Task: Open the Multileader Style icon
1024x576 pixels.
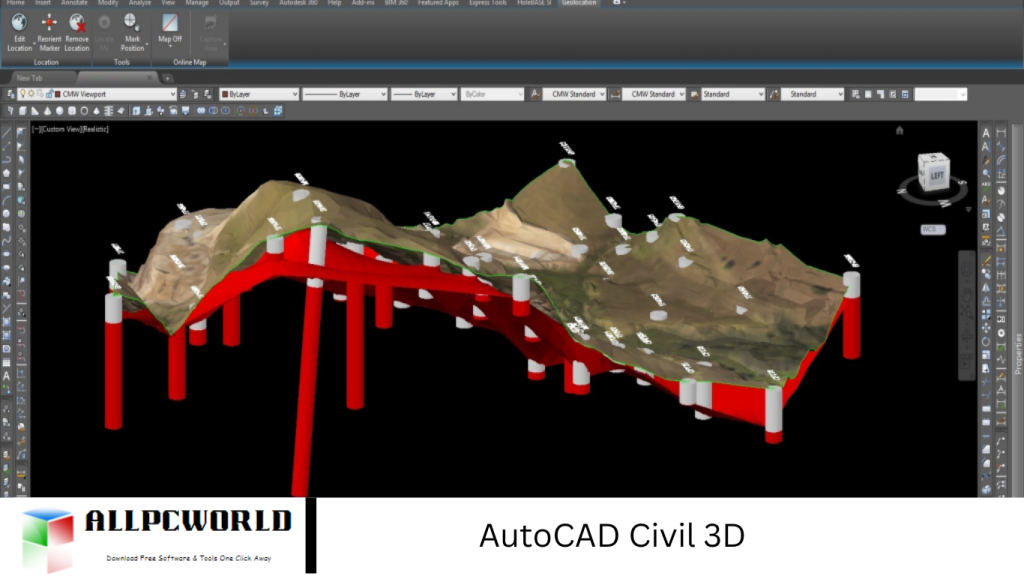Action: [775, 94]
